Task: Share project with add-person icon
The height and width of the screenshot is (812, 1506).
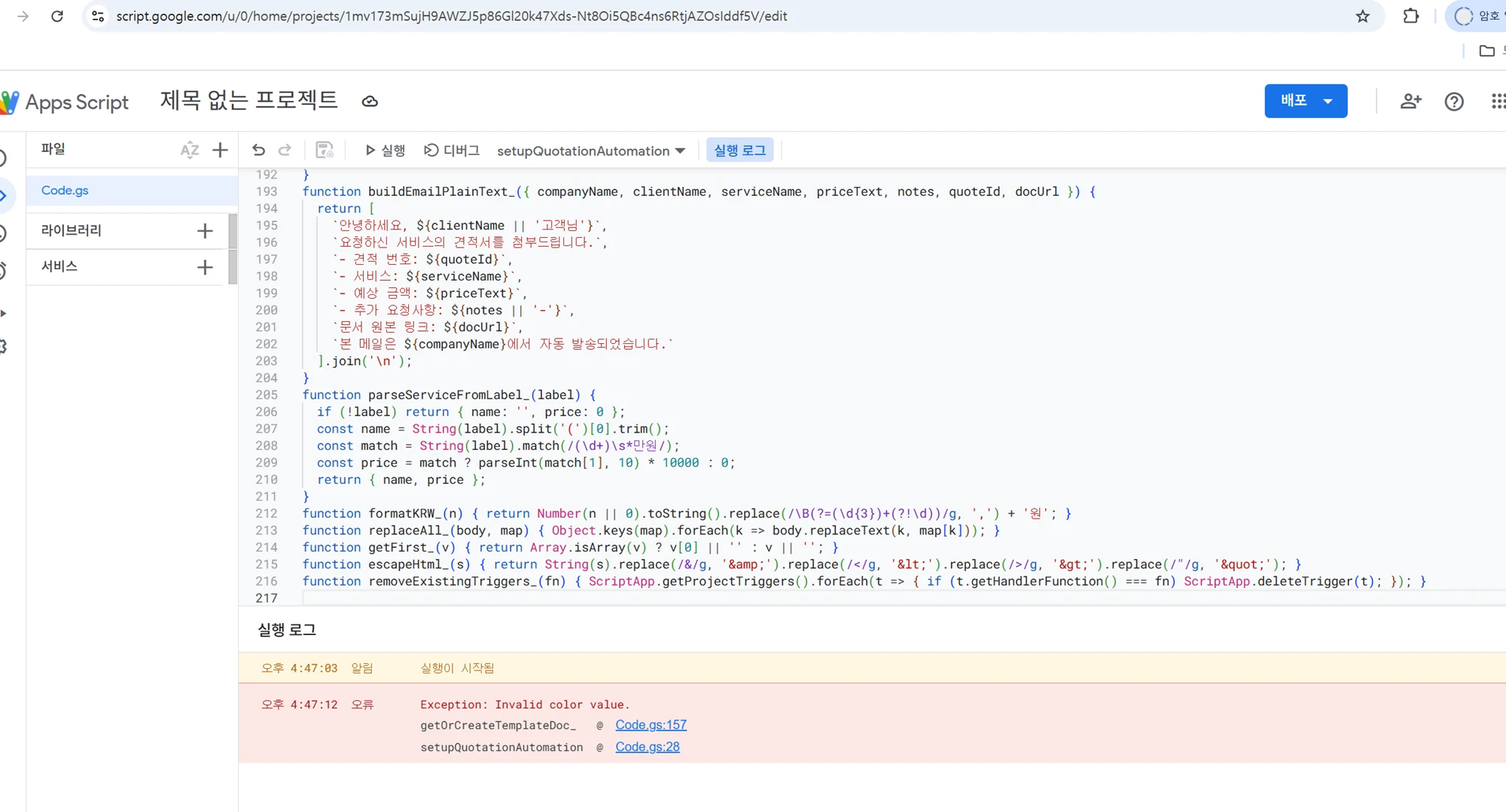Action: tap(1410, 101)
